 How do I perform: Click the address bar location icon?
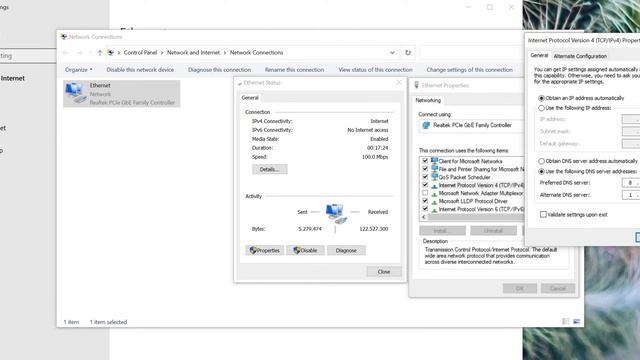tap(111, 53)
